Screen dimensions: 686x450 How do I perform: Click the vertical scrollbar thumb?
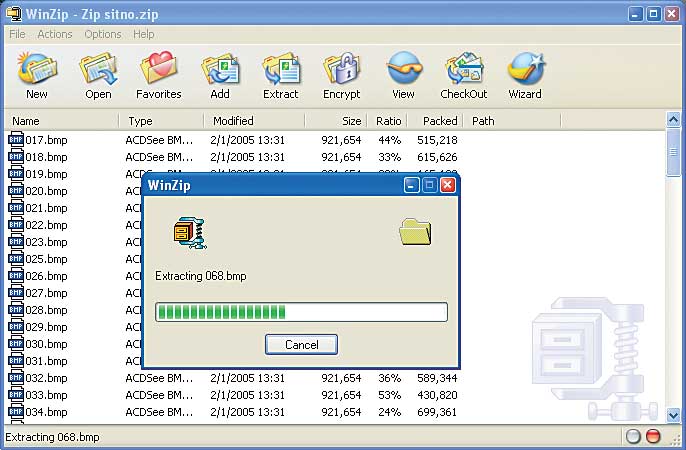tap(673, 152)
